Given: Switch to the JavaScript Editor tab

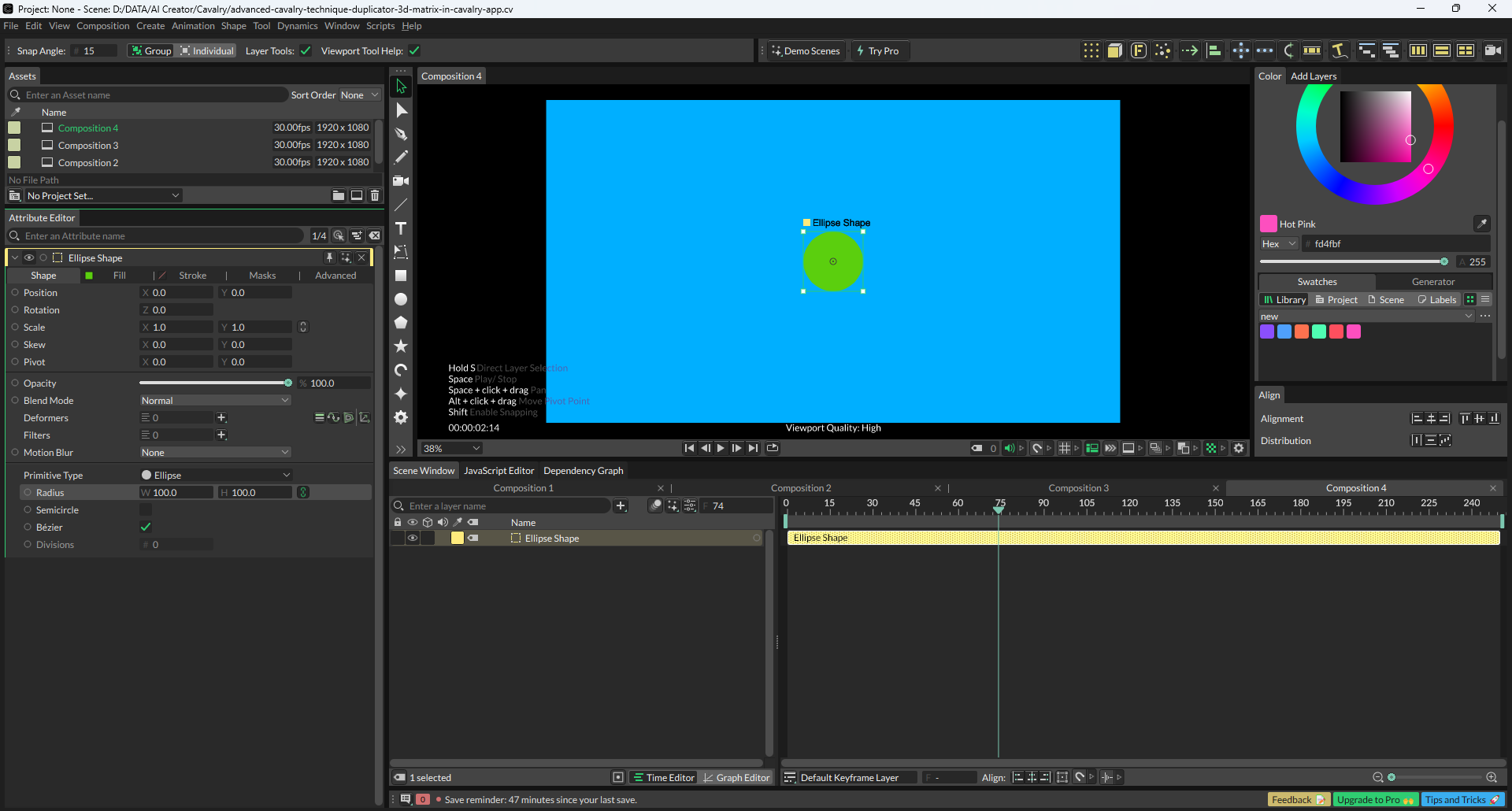Looking at the screenshot, I should tap(498, 471).
